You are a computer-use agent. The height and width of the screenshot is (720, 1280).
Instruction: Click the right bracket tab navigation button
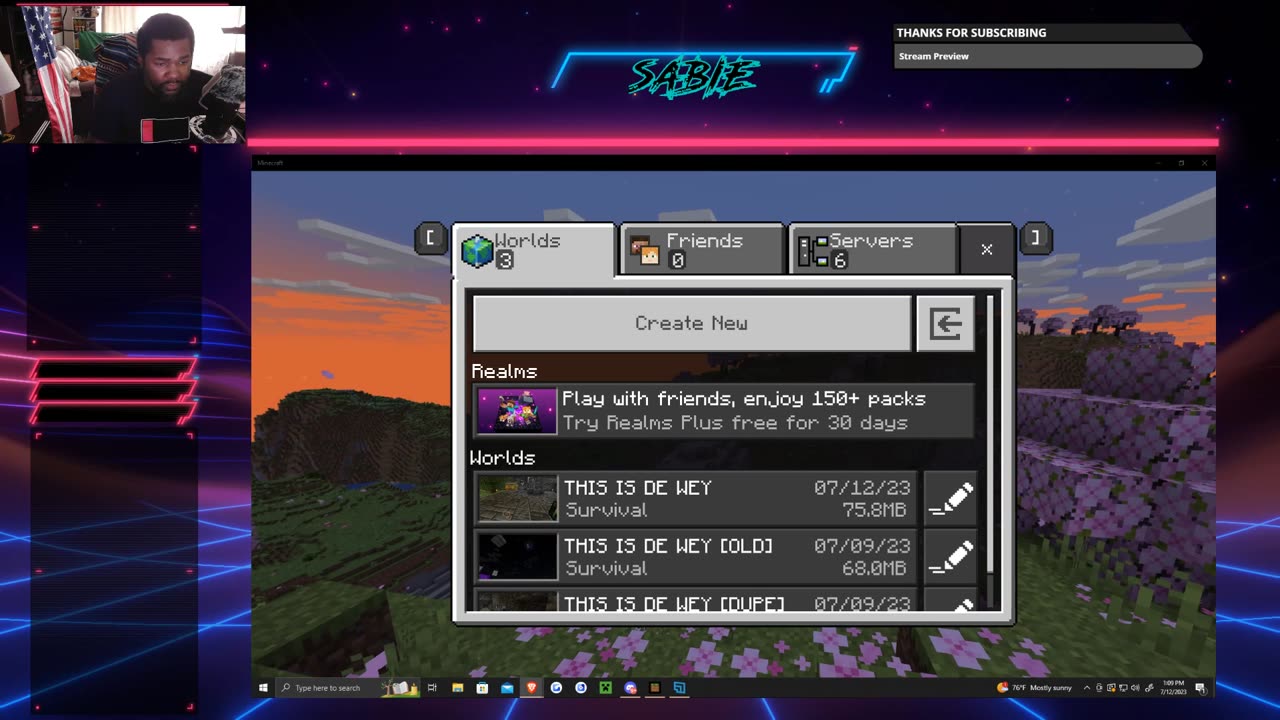[1036, 238]
